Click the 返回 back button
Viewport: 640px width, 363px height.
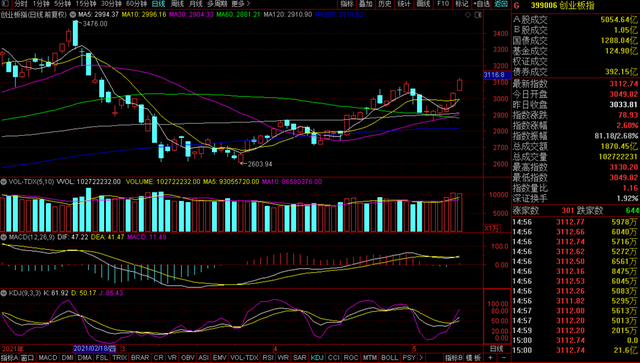click(501, 4)
